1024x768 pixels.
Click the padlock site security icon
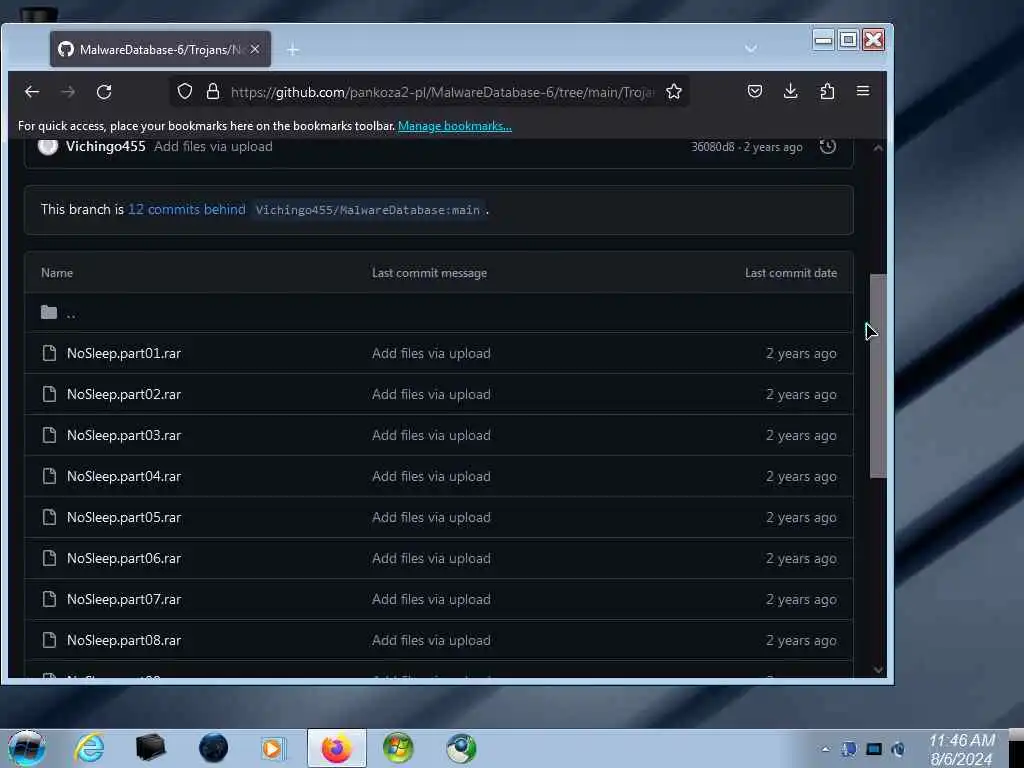pos(213,91)
